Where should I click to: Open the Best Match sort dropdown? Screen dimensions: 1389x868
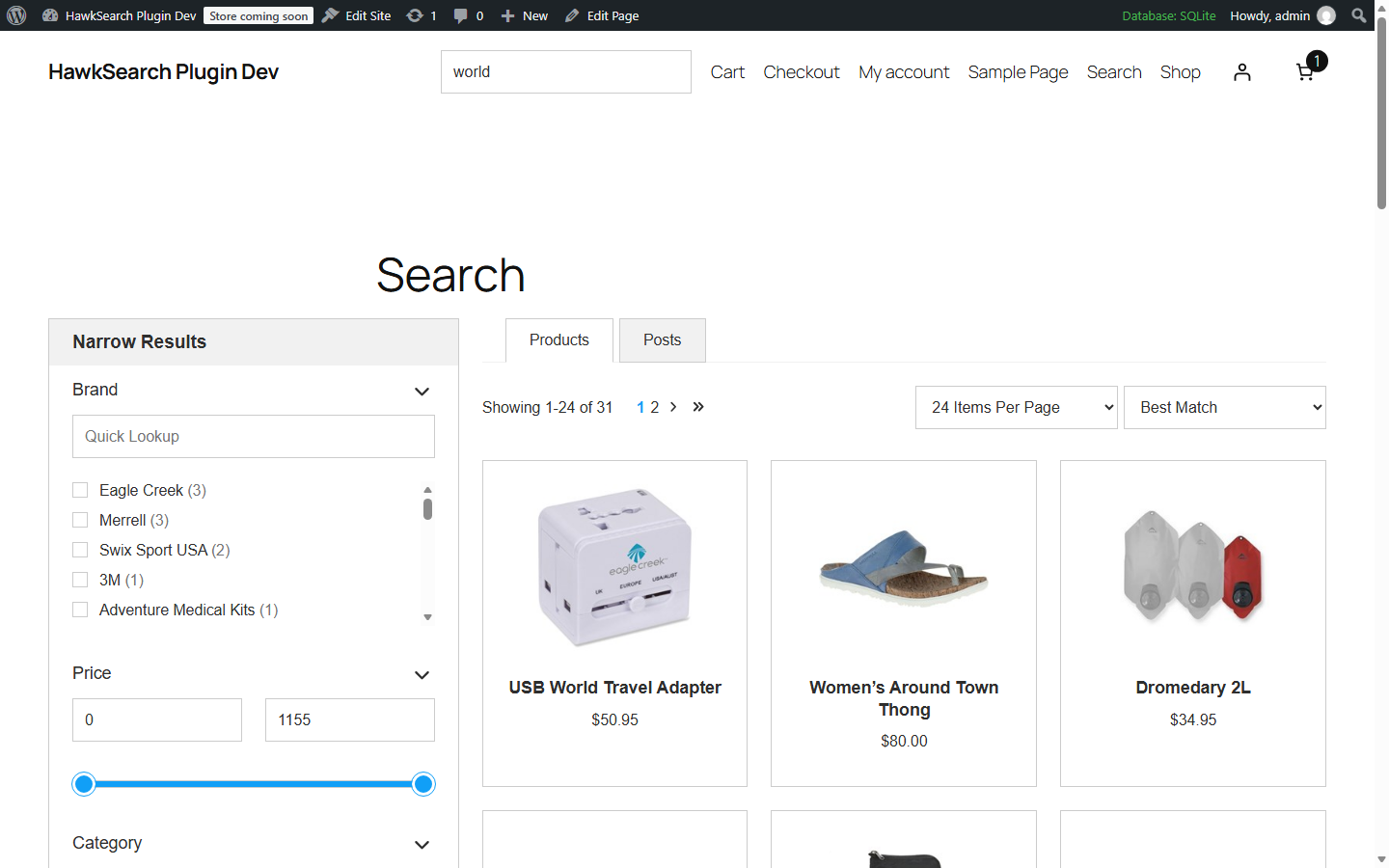pos(1225,407)
